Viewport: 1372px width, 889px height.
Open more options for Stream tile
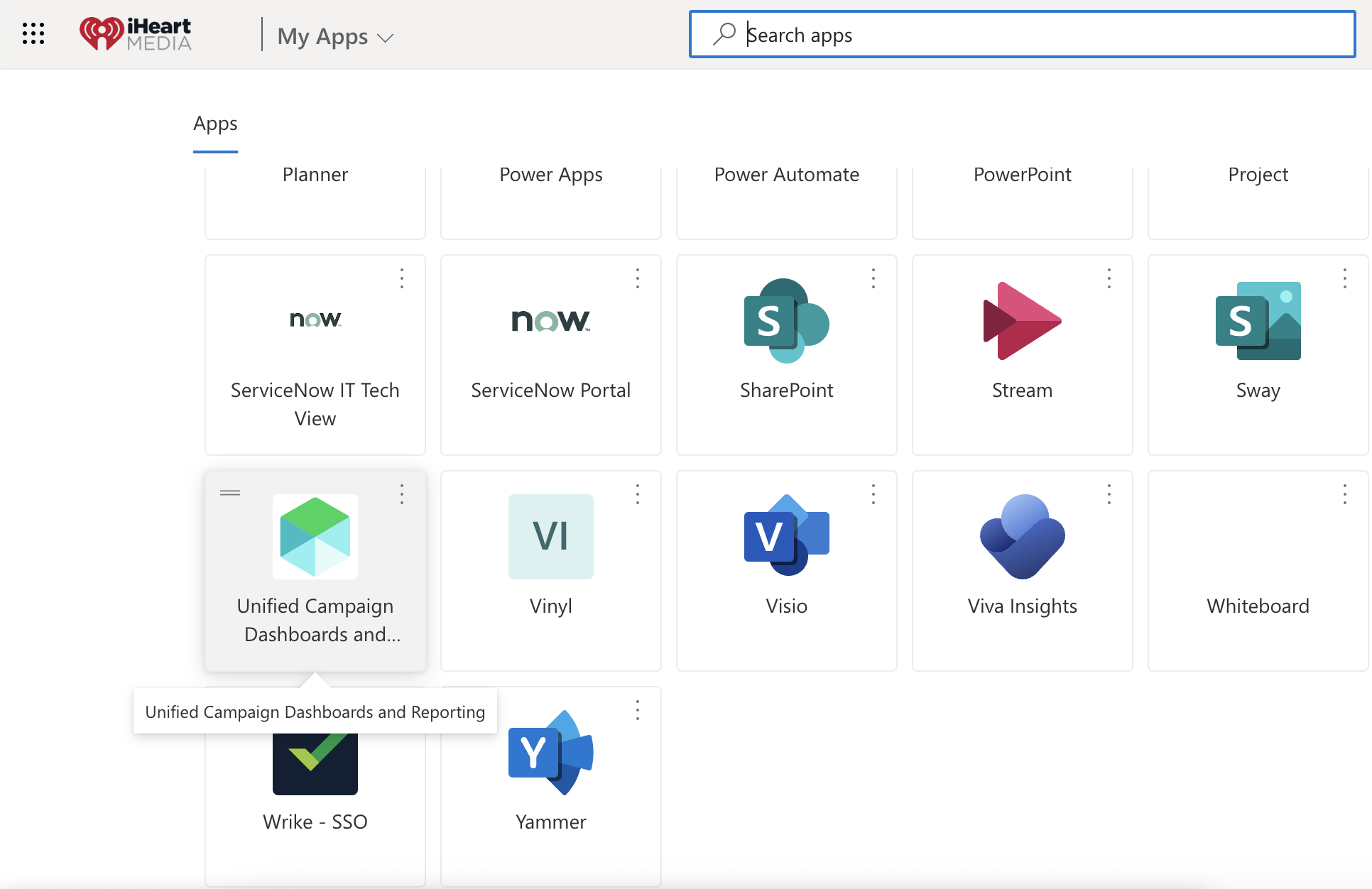coord(1109,278)
